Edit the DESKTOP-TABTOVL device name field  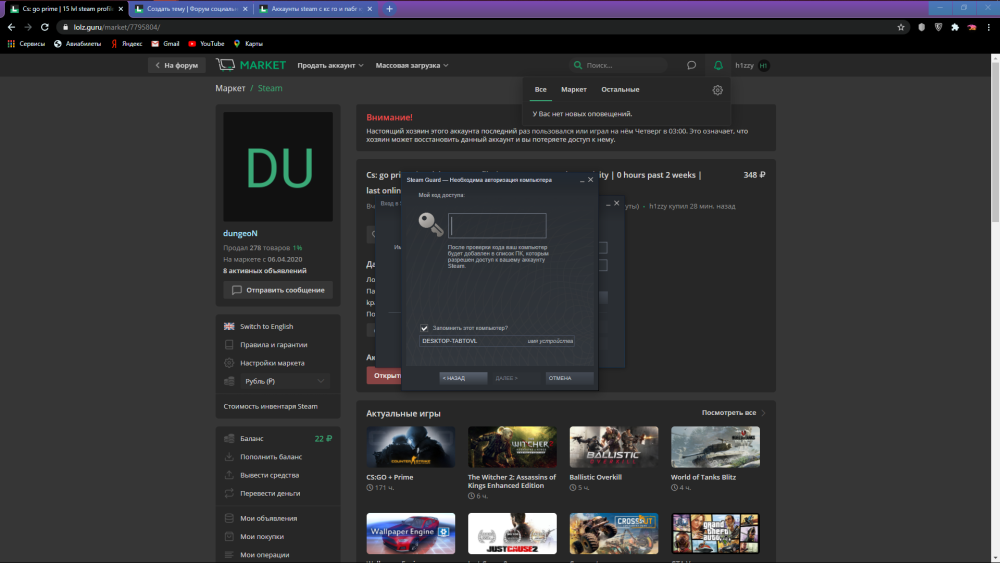pyautogui.click(x=496, y=341)
